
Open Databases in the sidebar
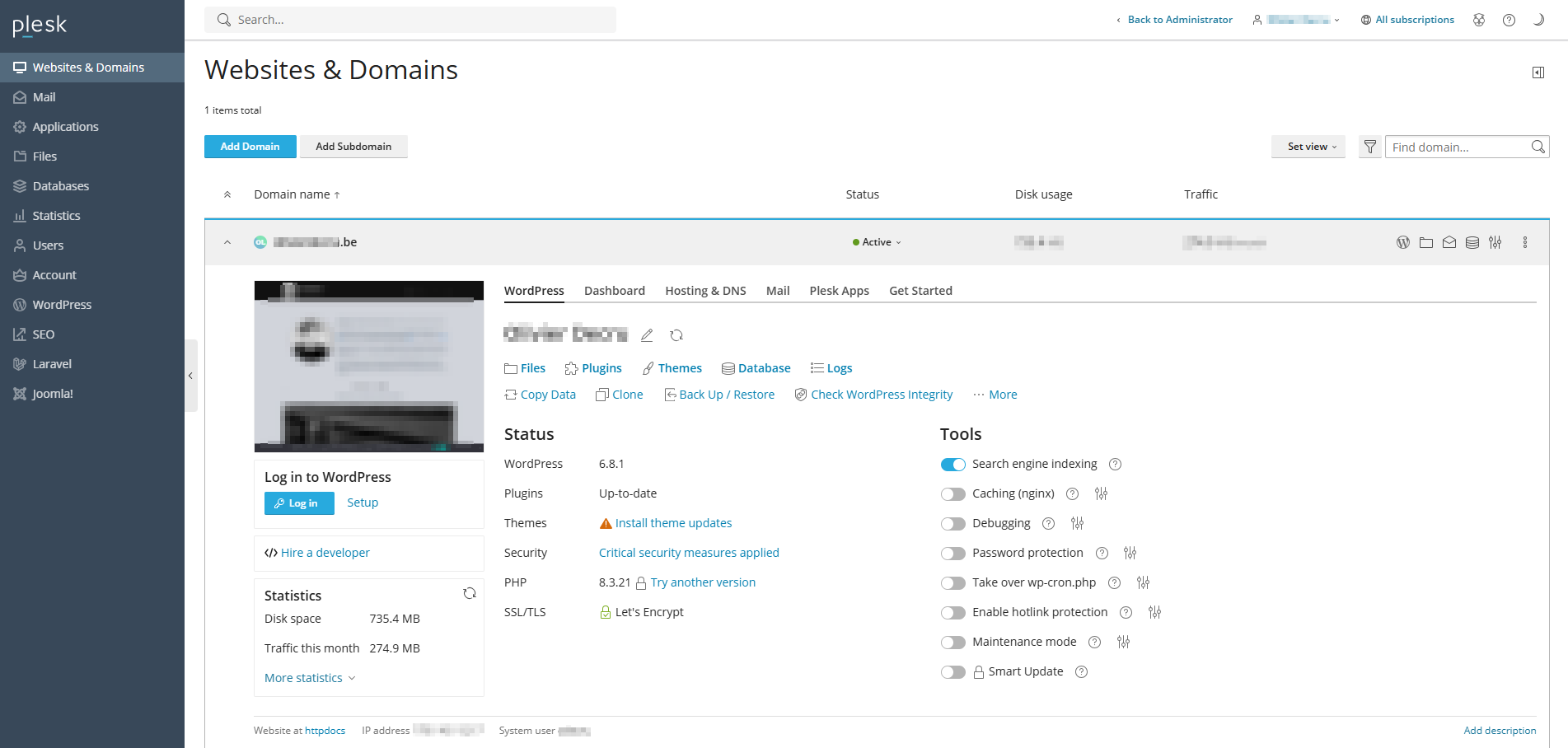point(60,186)
